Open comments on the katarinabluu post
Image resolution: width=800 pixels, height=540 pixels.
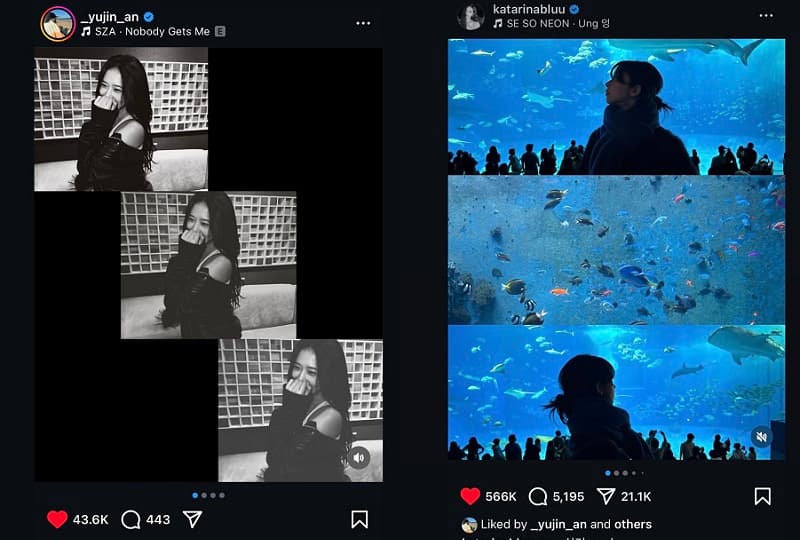coord(537,496)
